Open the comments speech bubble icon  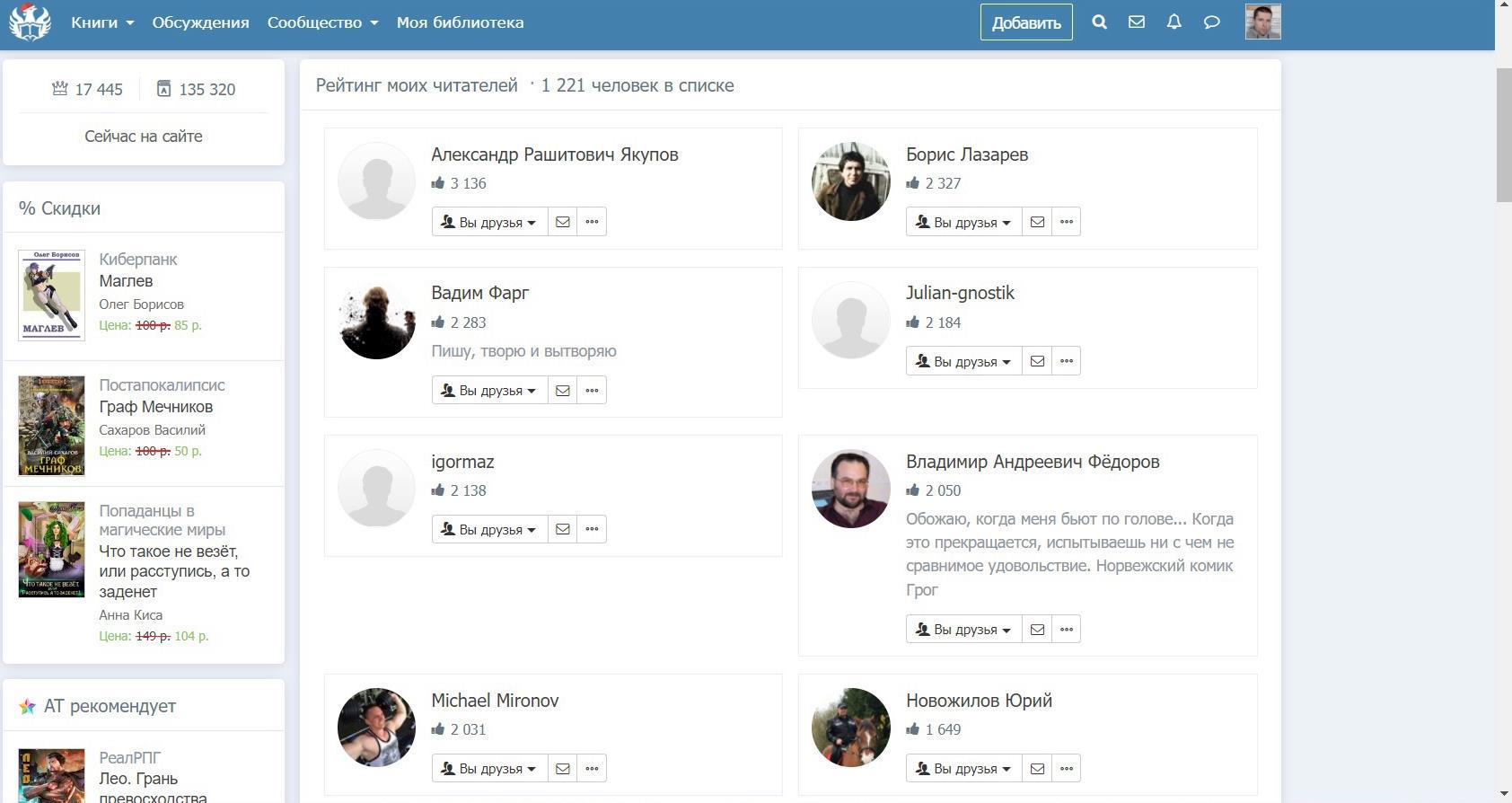pos(1211,22)
